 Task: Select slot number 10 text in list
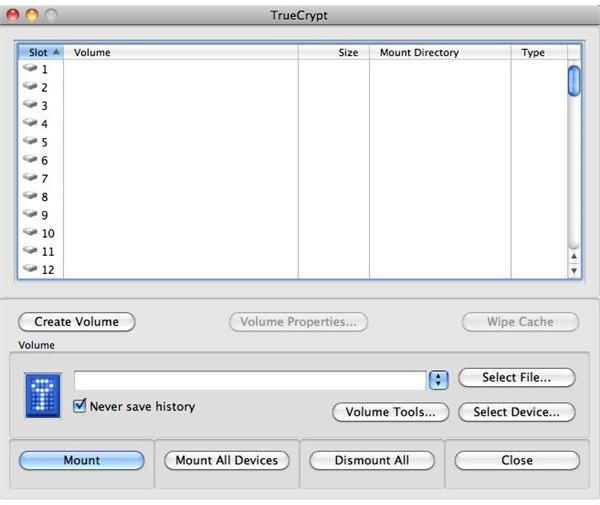(48, 233)
